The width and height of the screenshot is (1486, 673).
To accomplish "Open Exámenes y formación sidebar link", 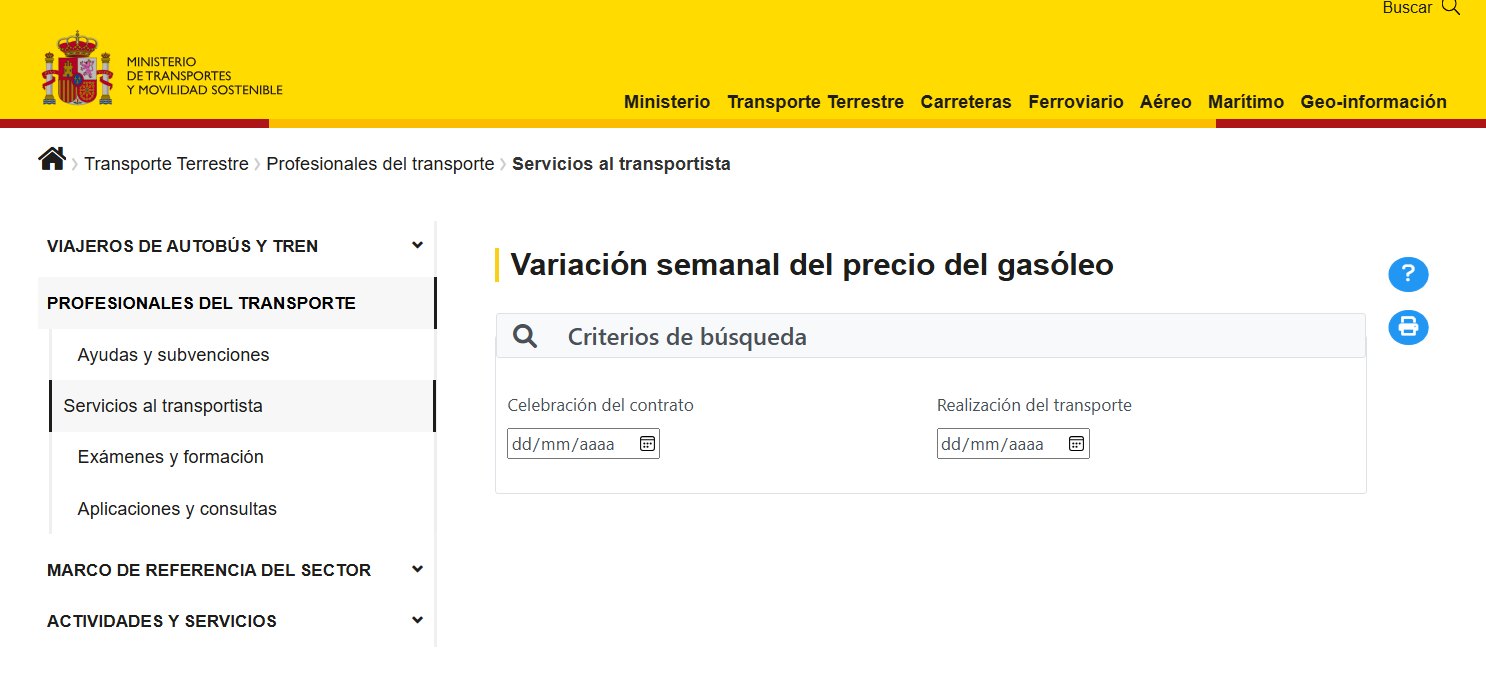I will pyautogui.click(x=170, y=457).
